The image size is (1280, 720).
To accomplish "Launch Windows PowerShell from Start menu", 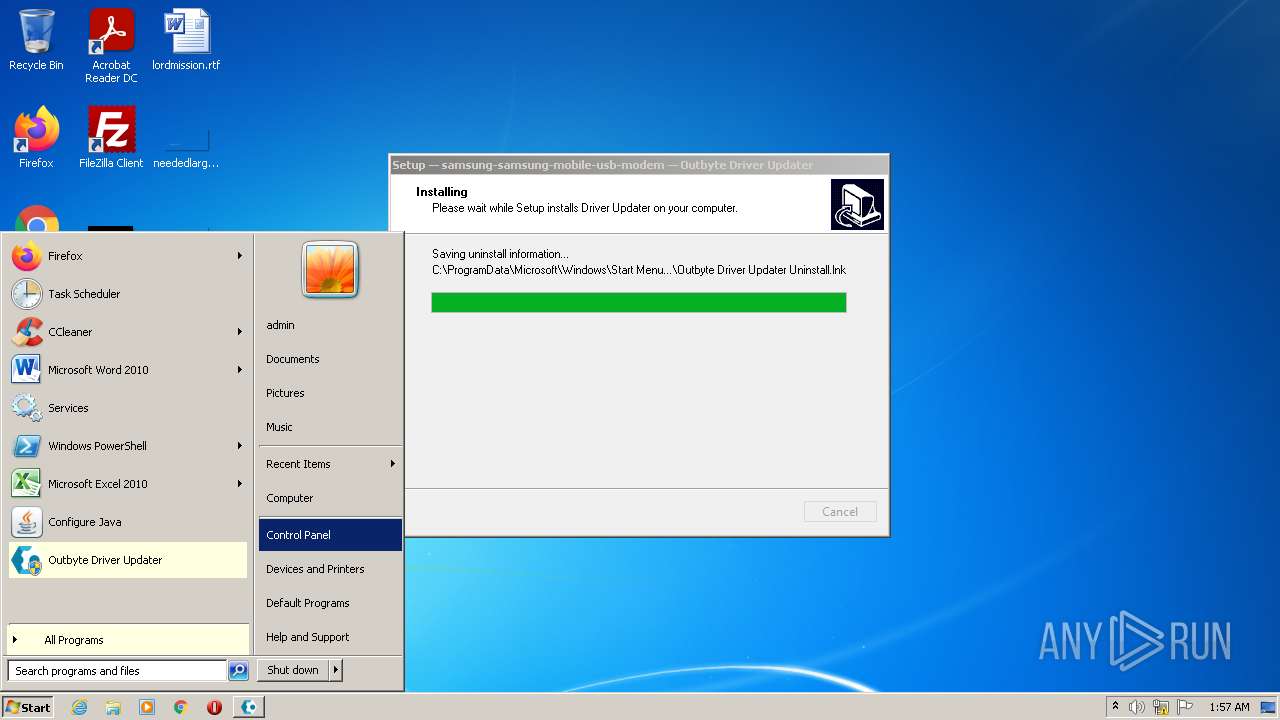I will 127,446.
